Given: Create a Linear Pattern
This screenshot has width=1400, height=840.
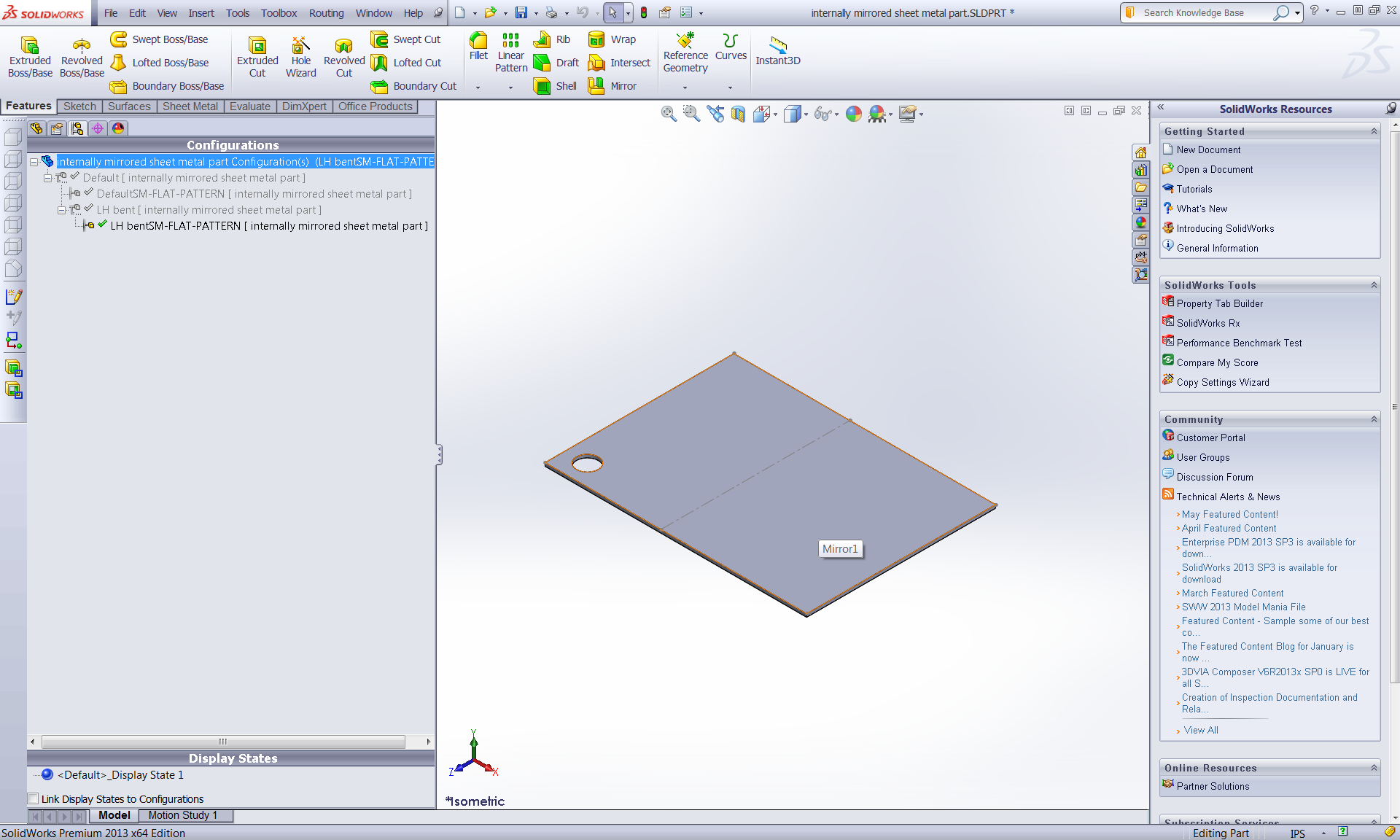Looking at the screenshot, I should (x=511, y=52).
